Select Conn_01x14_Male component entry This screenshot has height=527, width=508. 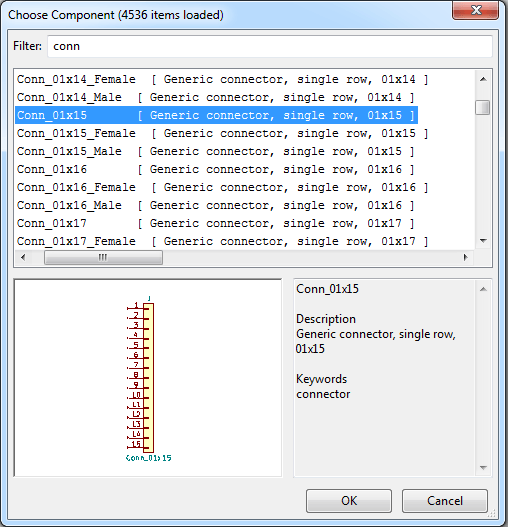pyautogui.click(x=216, y=97)
